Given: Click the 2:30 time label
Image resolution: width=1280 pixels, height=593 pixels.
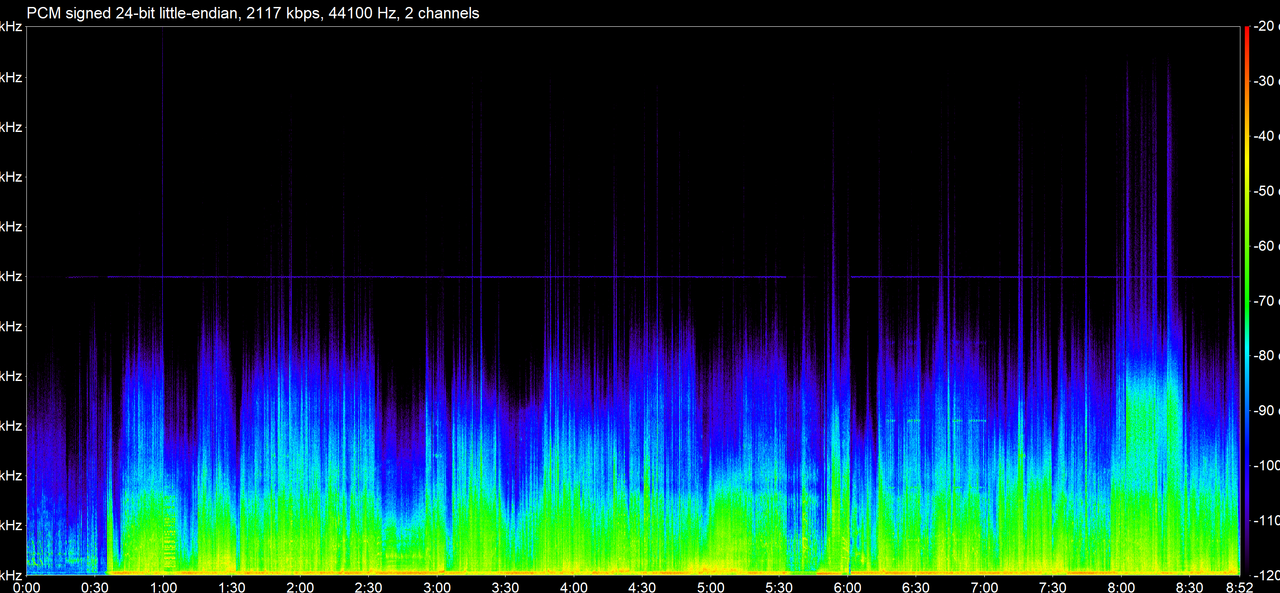Looking at the screenshot, I should [x=369, y=586].
